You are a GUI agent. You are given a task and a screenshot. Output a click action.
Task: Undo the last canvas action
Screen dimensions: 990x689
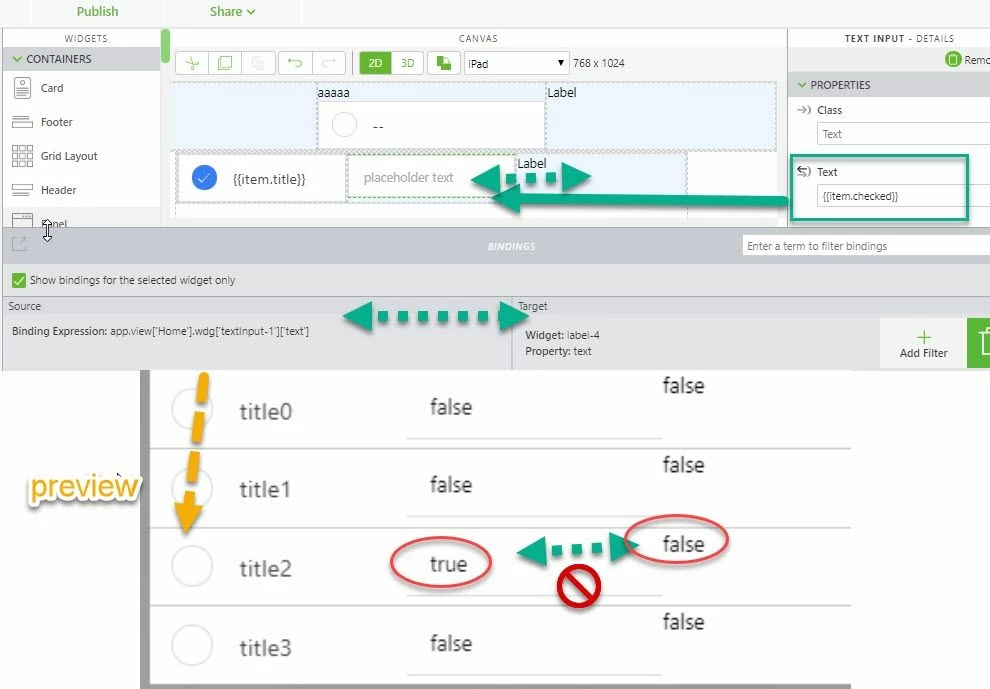pyautogui.click(x=295, y=63)
